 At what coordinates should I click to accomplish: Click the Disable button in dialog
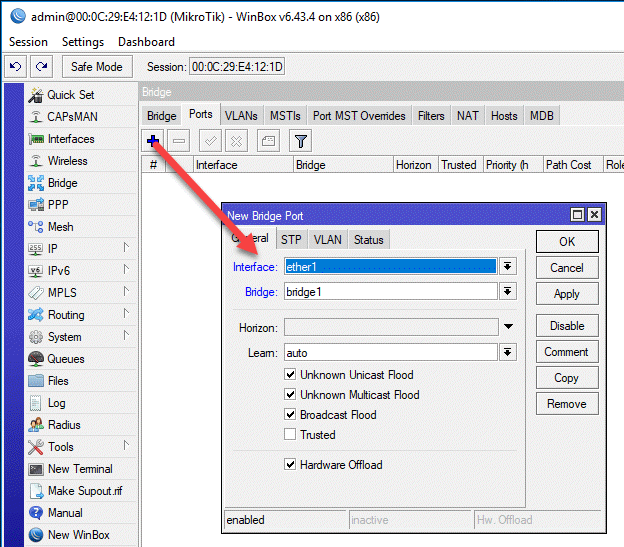pos(567,325)
